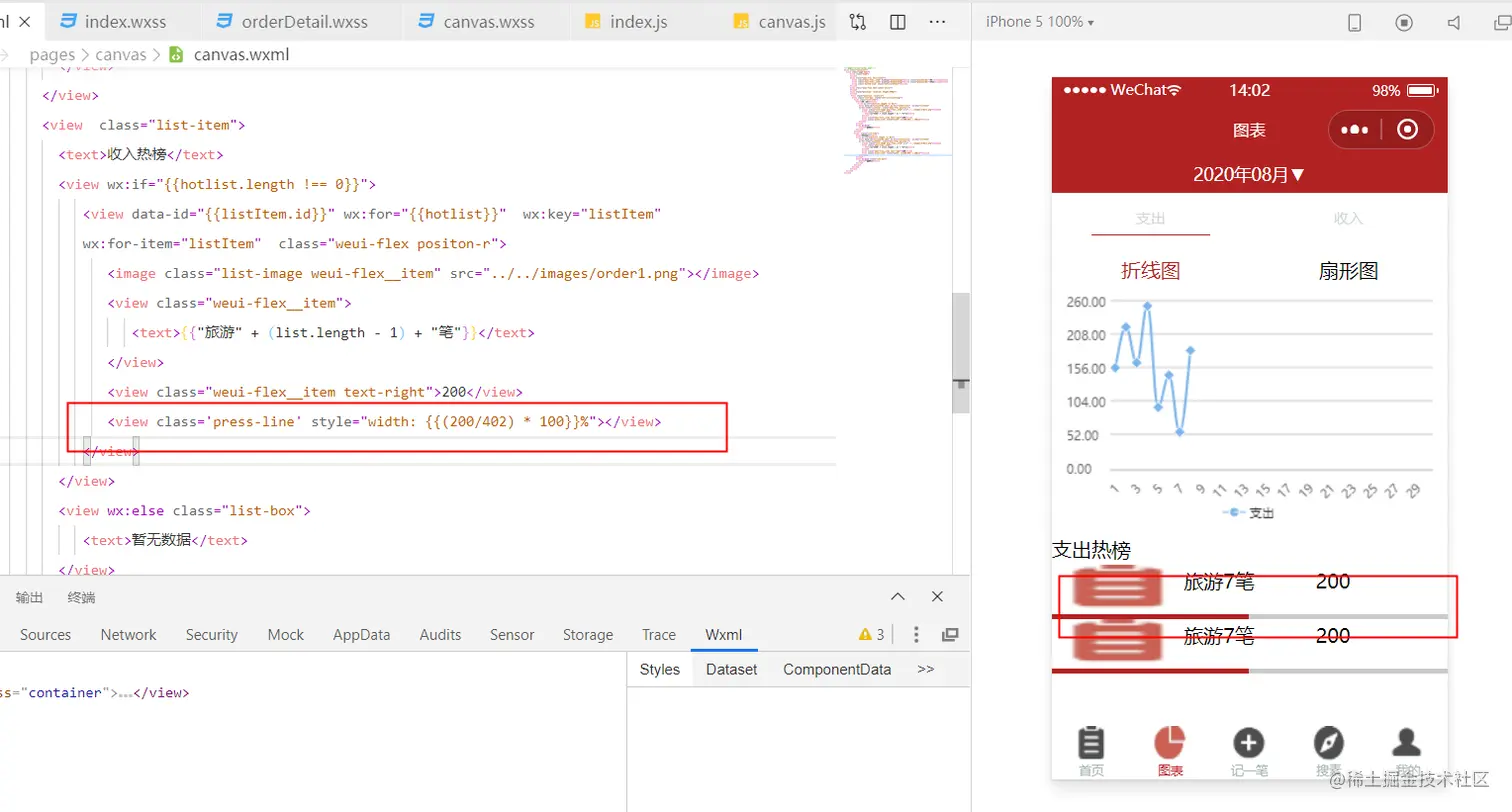Click the 支出 legend entry under the chart

tap(1248, 513)
